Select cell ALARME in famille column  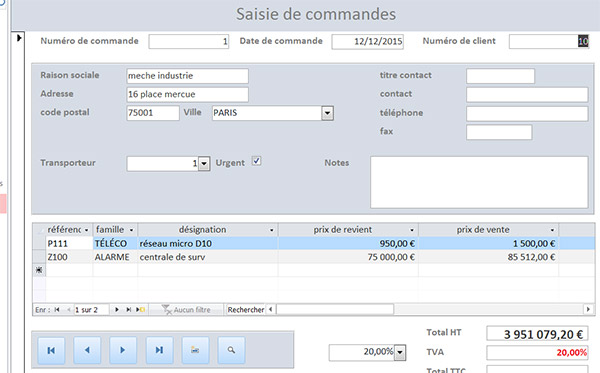[115, 257]
